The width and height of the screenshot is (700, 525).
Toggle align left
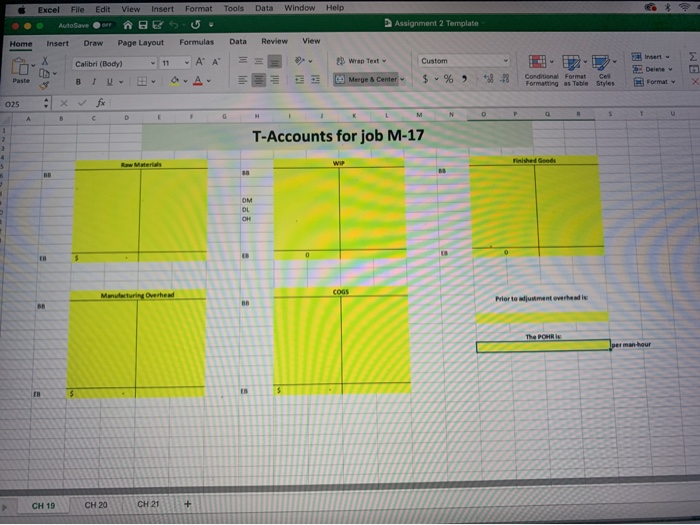242,80
